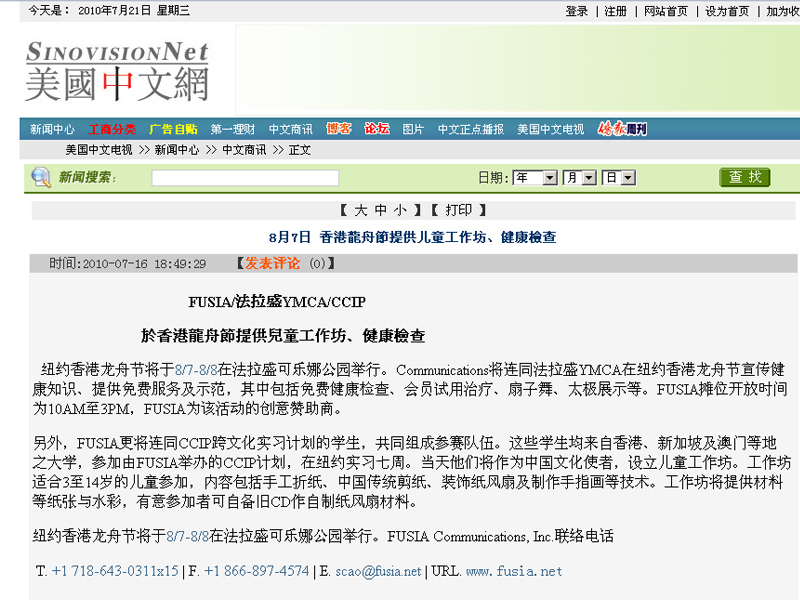This screenshot has width=800, height=600.
Task: Open 图片 navigation item
Action: (413, 130)
